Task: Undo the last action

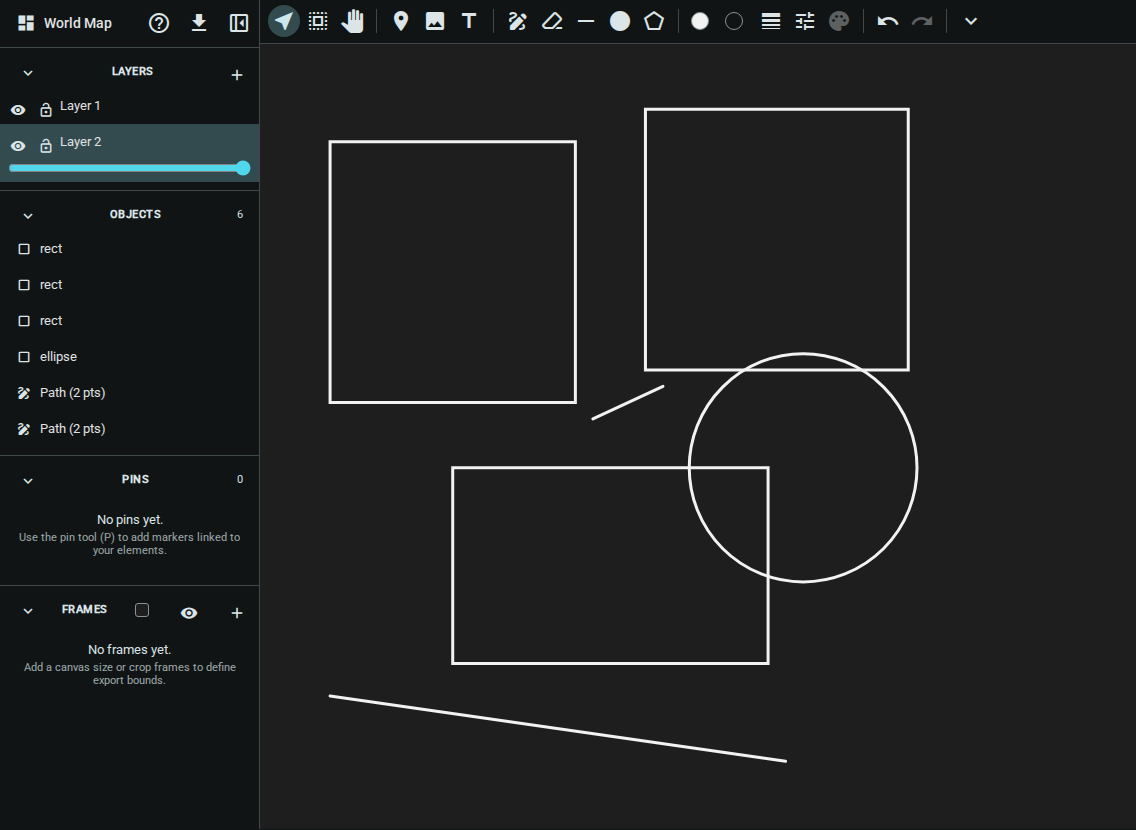Action: coord(888,21)
